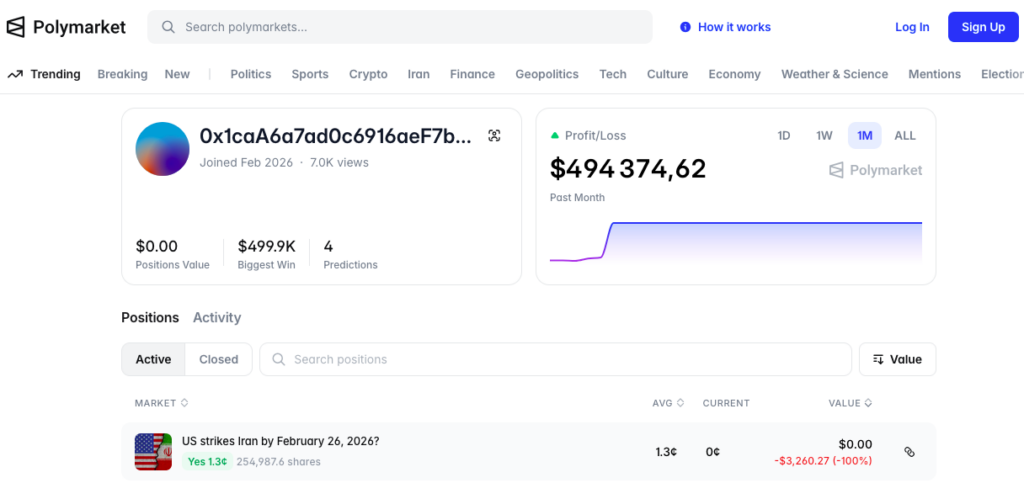Click the Log In link
Image resolution: width=1024 pixels, height=483 pixels.
(911, 27)
